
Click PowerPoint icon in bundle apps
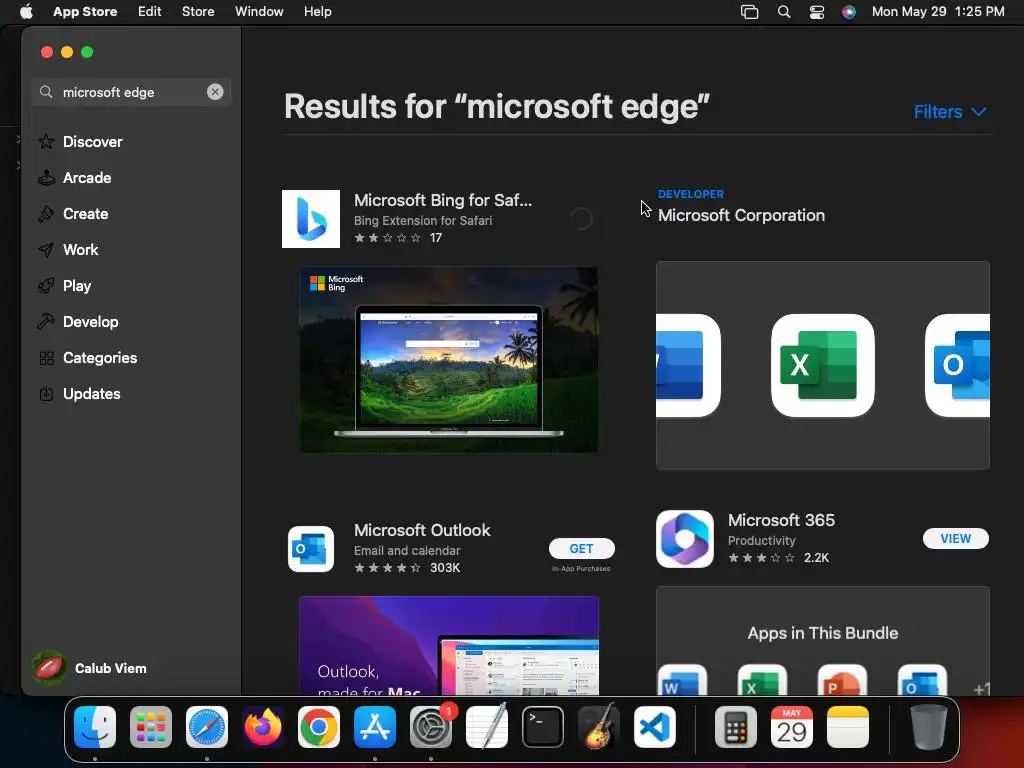click(x=842, y=680)
